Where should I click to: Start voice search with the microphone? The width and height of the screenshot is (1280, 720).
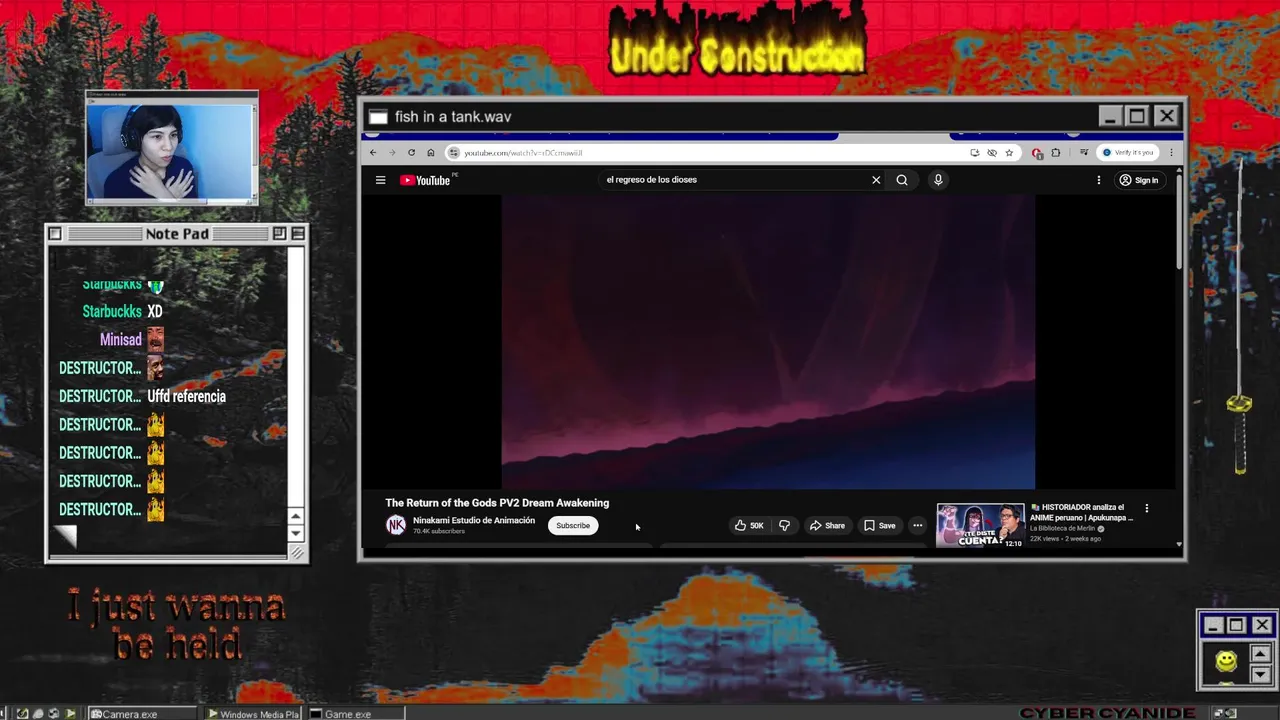[x=938, y=180]
